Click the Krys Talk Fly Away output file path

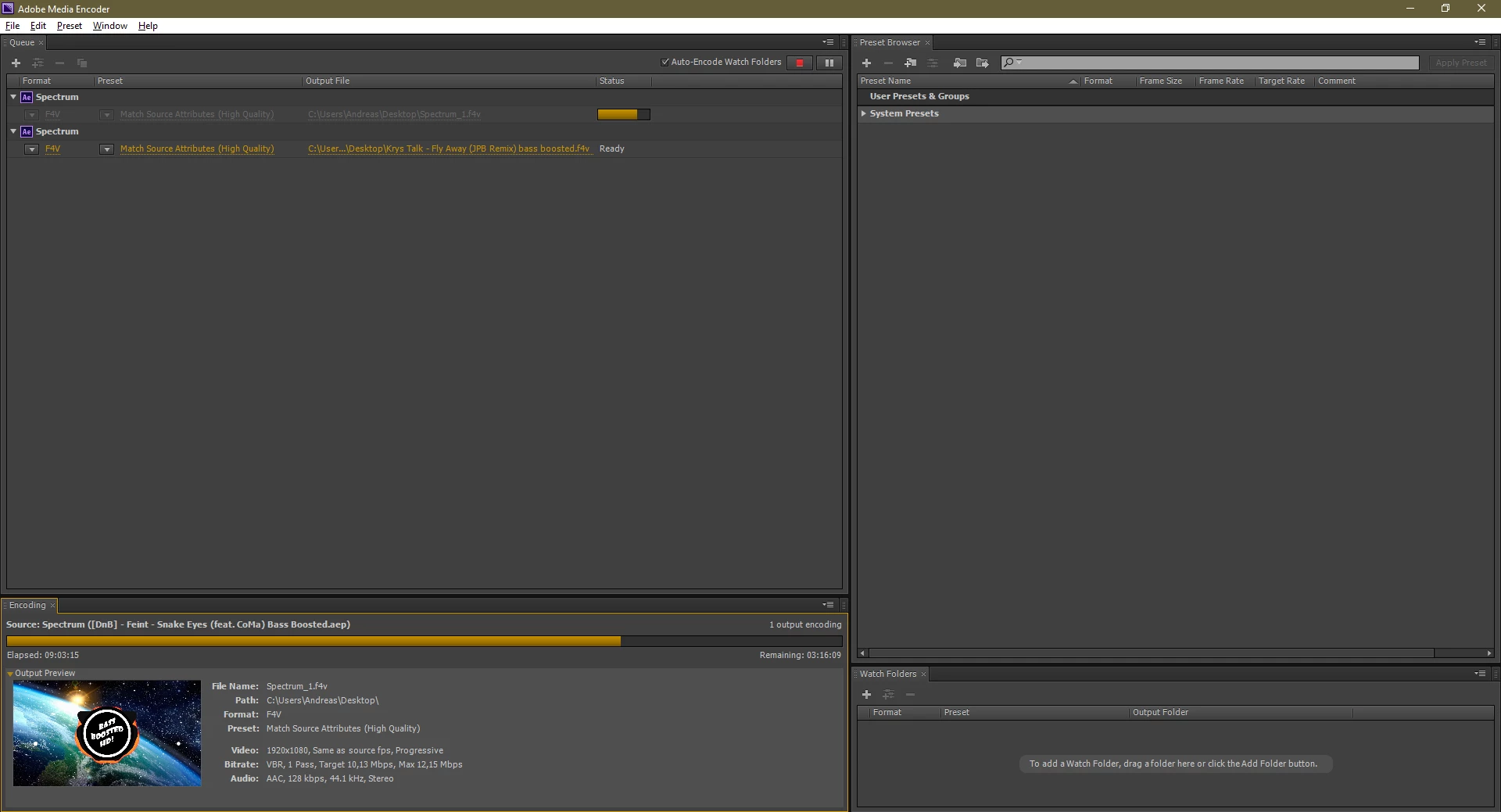coord(449,148)
